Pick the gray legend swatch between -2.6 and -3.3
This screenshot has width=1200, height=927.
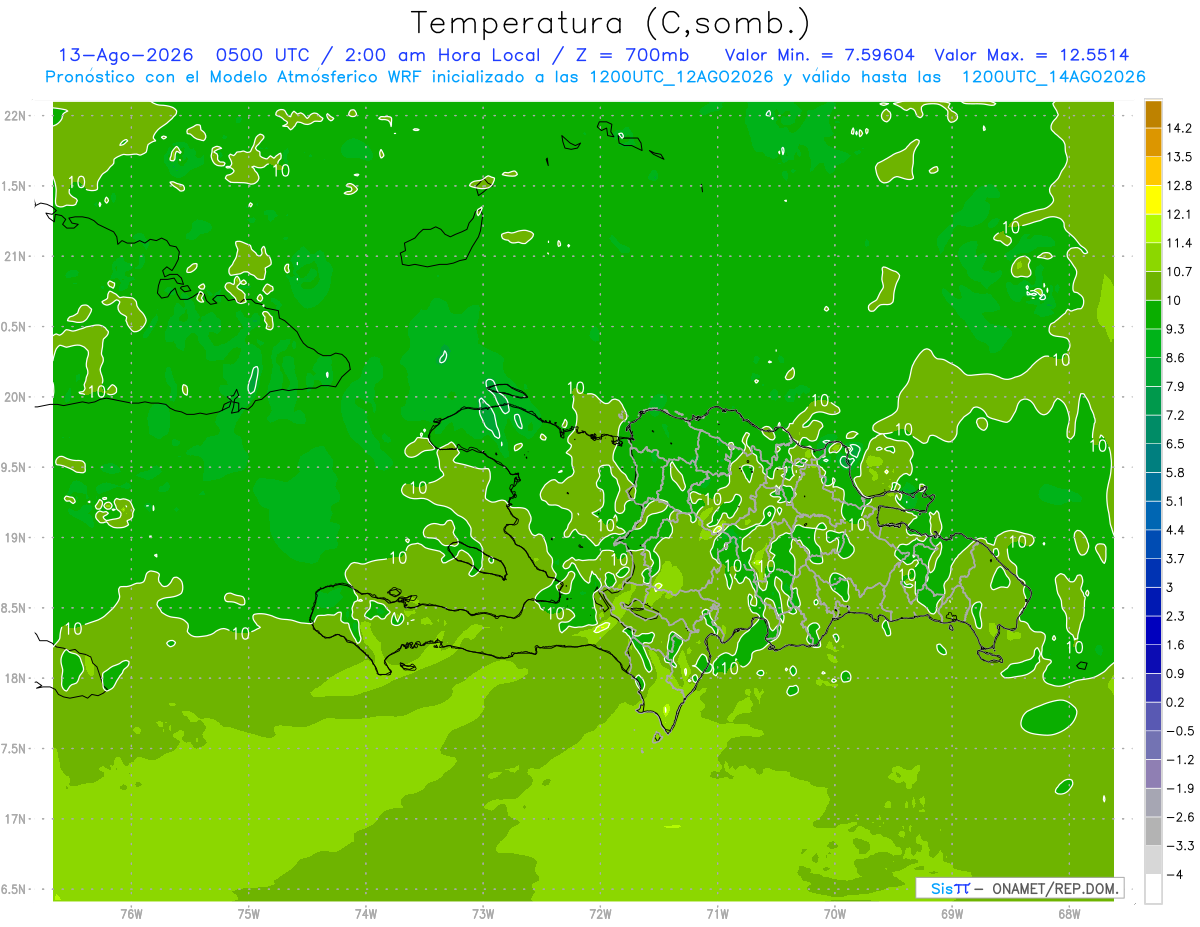tap(1153, 831)
